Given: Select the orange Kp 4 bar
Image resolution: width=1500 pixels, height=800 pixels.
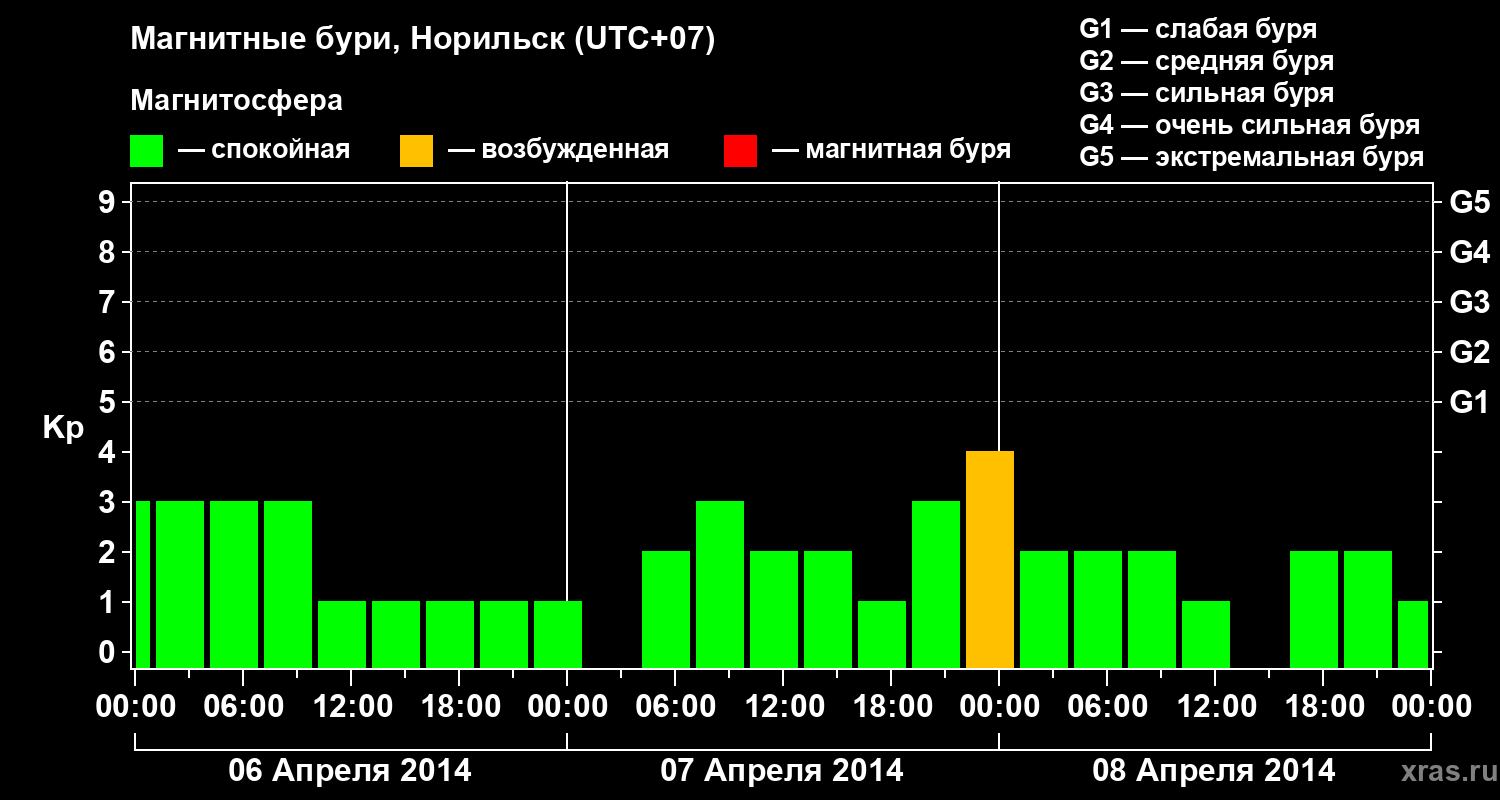Looking at the screenshot, I should 990,559.
